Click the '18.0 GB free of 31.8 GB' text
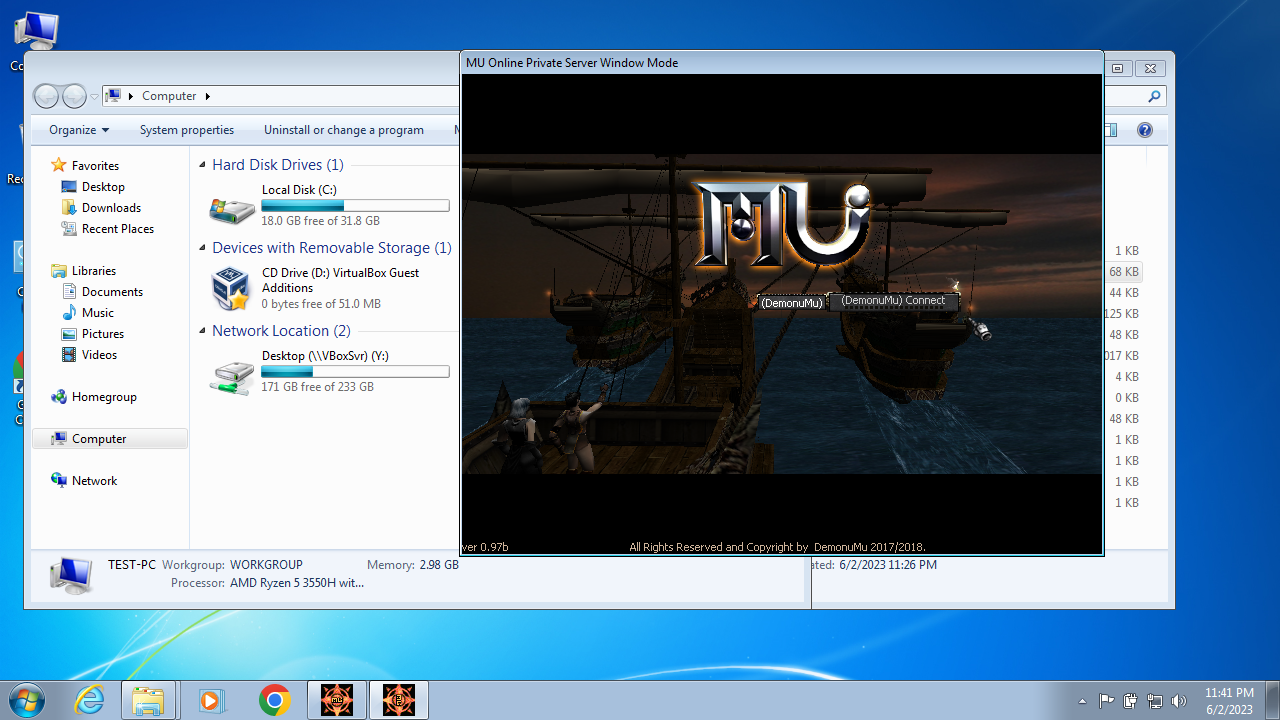The image size is (1280, 720). (320, 221)
